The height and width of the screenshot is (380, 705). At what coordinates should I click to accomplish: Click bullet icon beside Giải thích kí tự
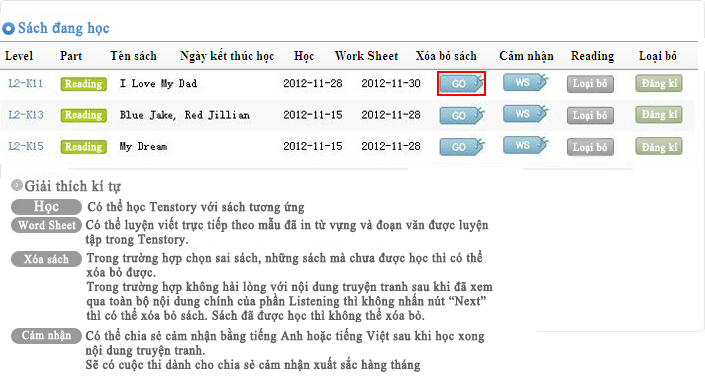(x=17, y=185)
